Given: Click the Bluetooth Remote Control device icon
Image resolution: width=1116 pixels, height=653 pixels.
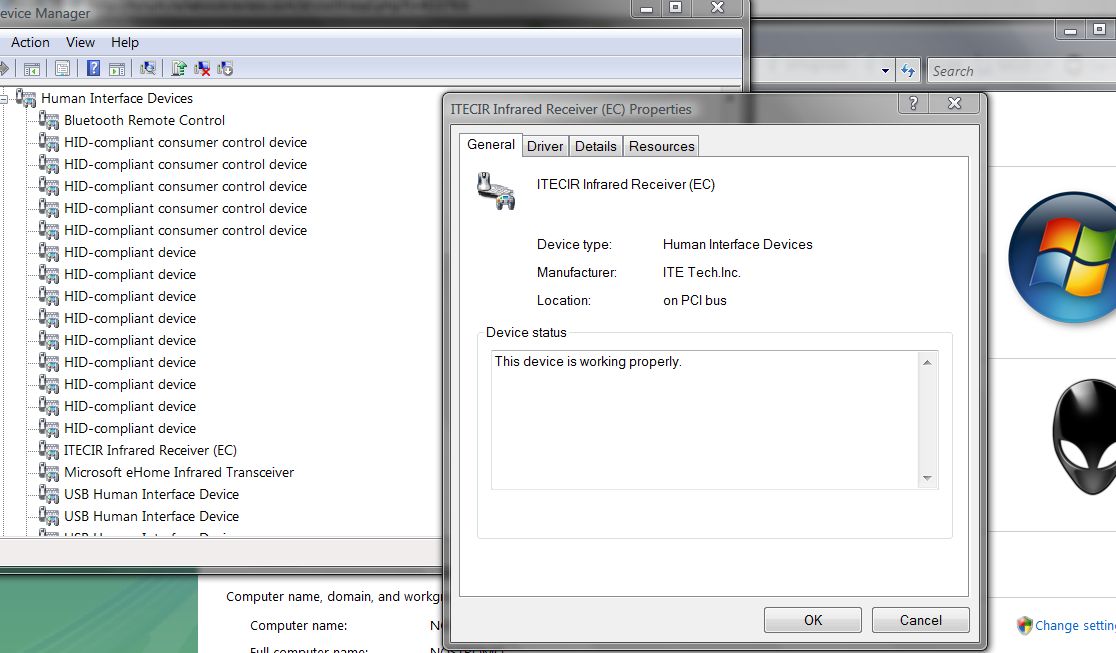Looking at the screenshot, I should tap(49, 120).
